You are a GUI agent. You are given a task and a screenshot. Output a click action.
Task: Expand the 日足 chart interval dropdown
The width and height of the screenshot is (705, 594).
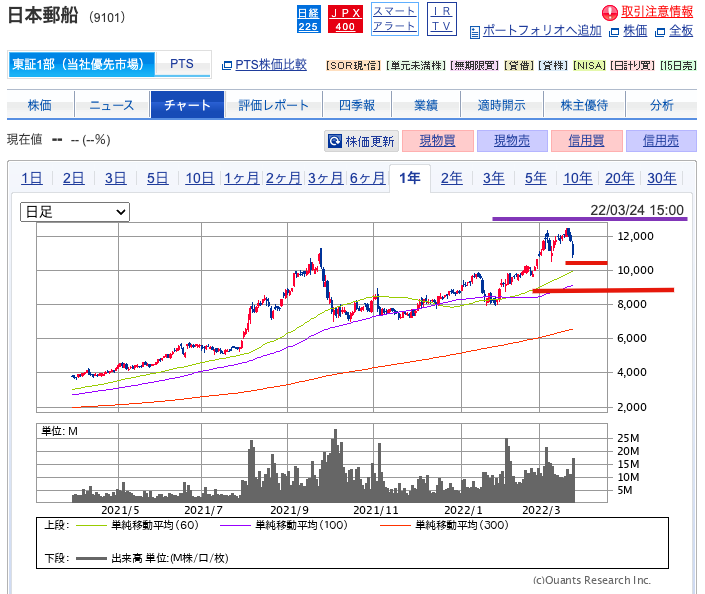click(75, 212)
